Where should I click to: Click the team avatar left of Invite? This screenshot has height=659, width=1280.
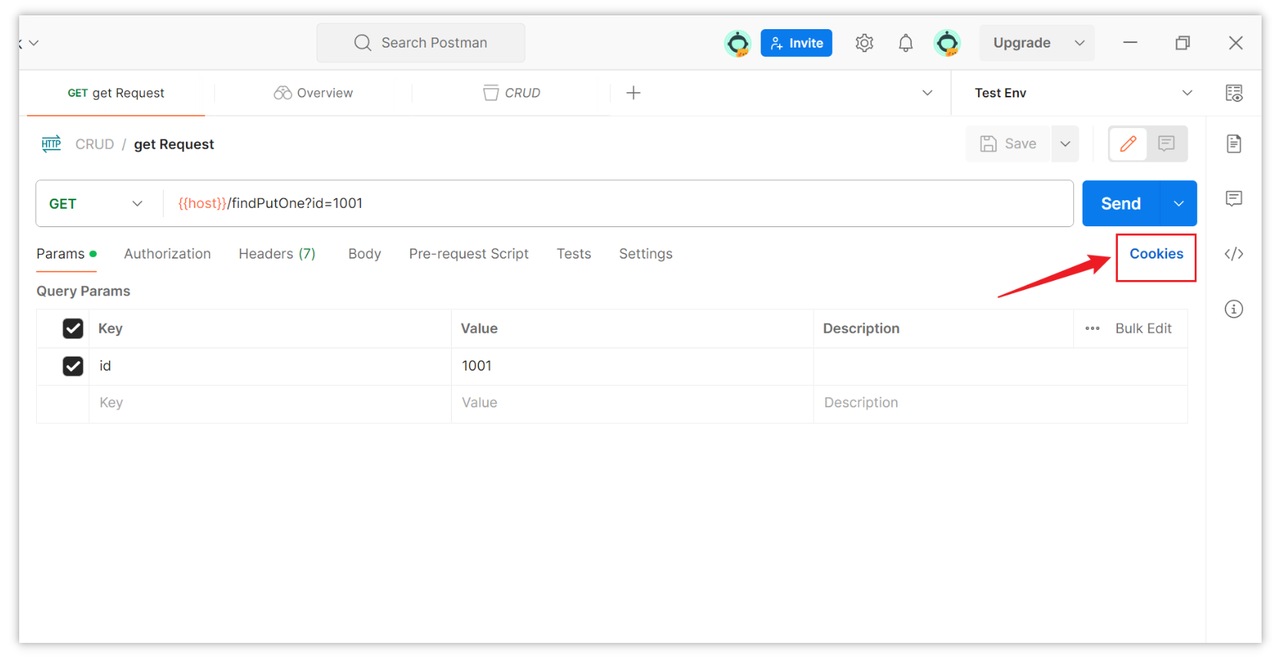pyautogui.click(x=738, y=43)
